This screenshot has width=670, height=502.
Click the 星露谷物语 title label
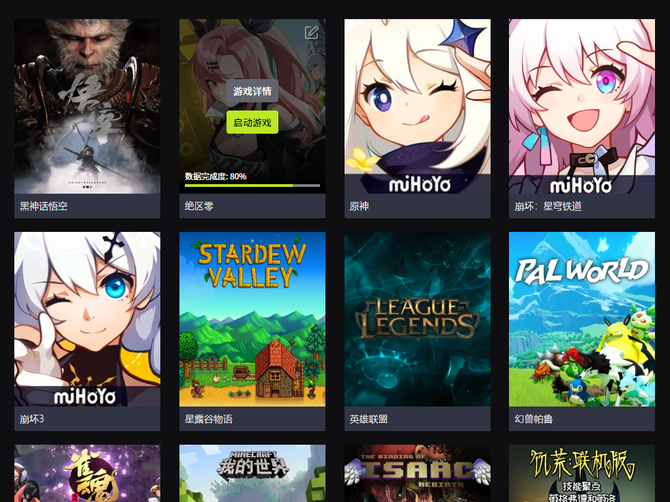[x=209, y=419]
